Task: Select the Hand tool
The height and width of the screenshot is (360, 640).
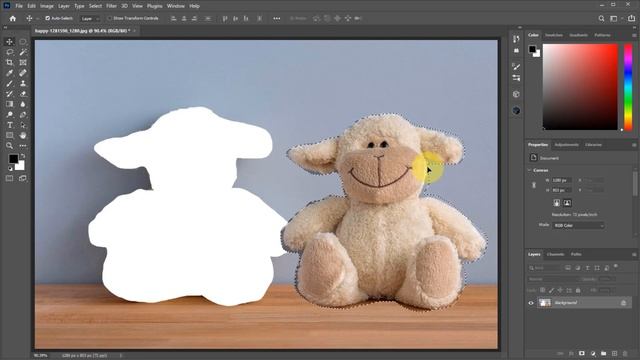Action: 23,135
